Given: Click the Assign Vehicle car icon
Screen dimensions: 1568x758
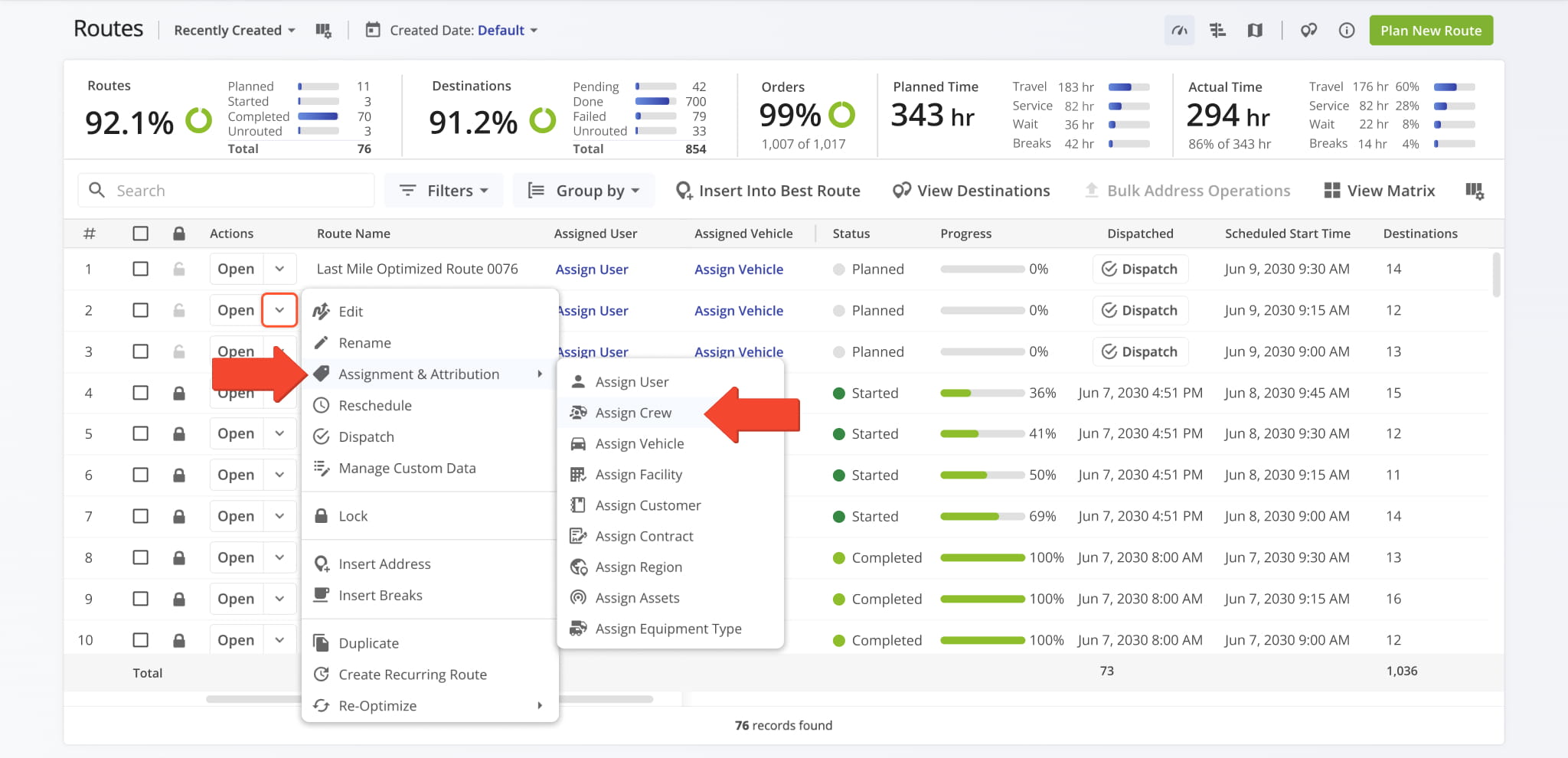Looking at the screenshot, I should pyautogui.click(x=579, y=443).
